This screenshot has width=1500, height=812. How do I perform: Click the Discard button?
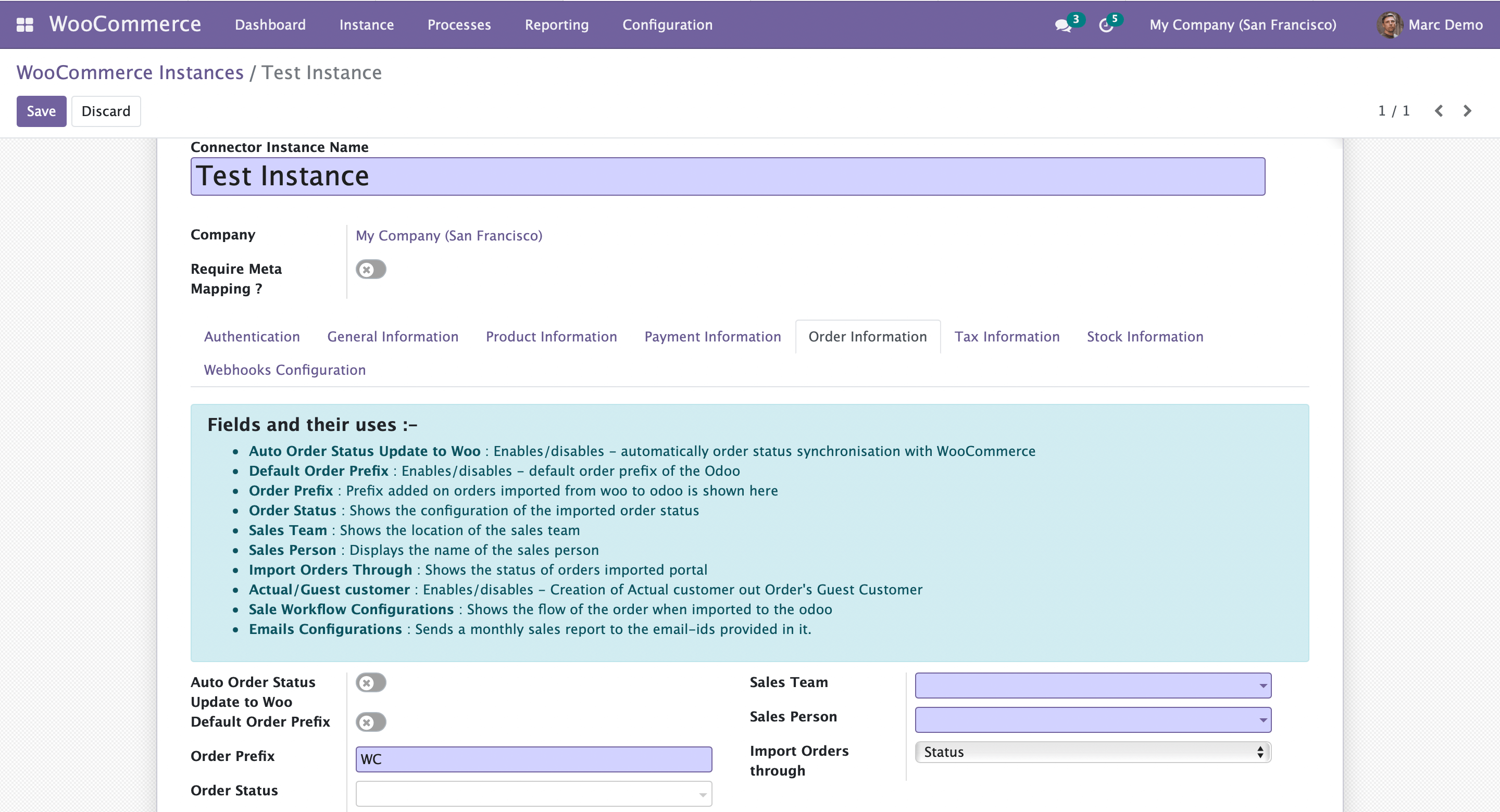[x=106, y=110]
